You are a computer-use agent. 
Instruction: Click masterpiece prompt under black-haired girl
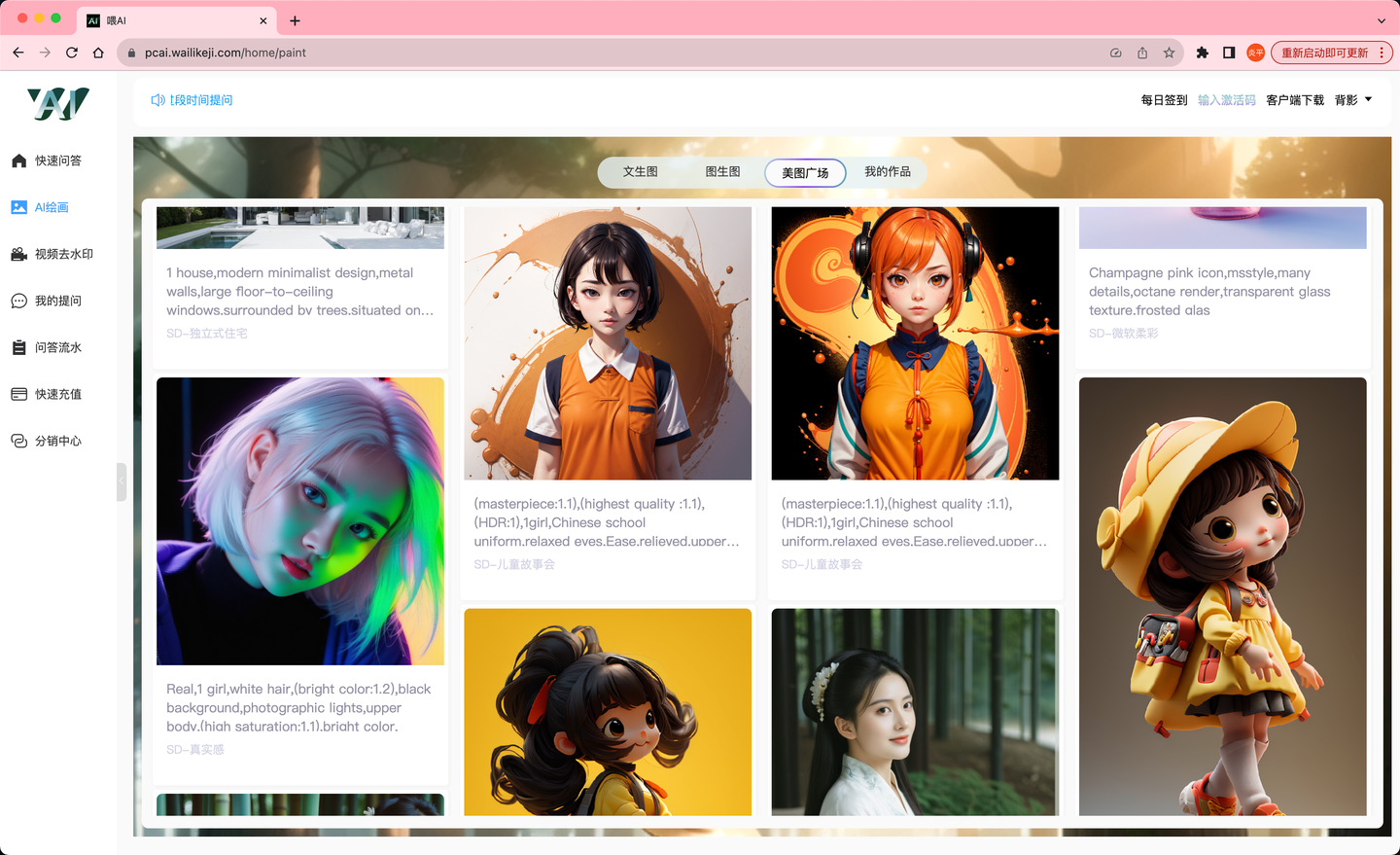[x=608, y=522]
